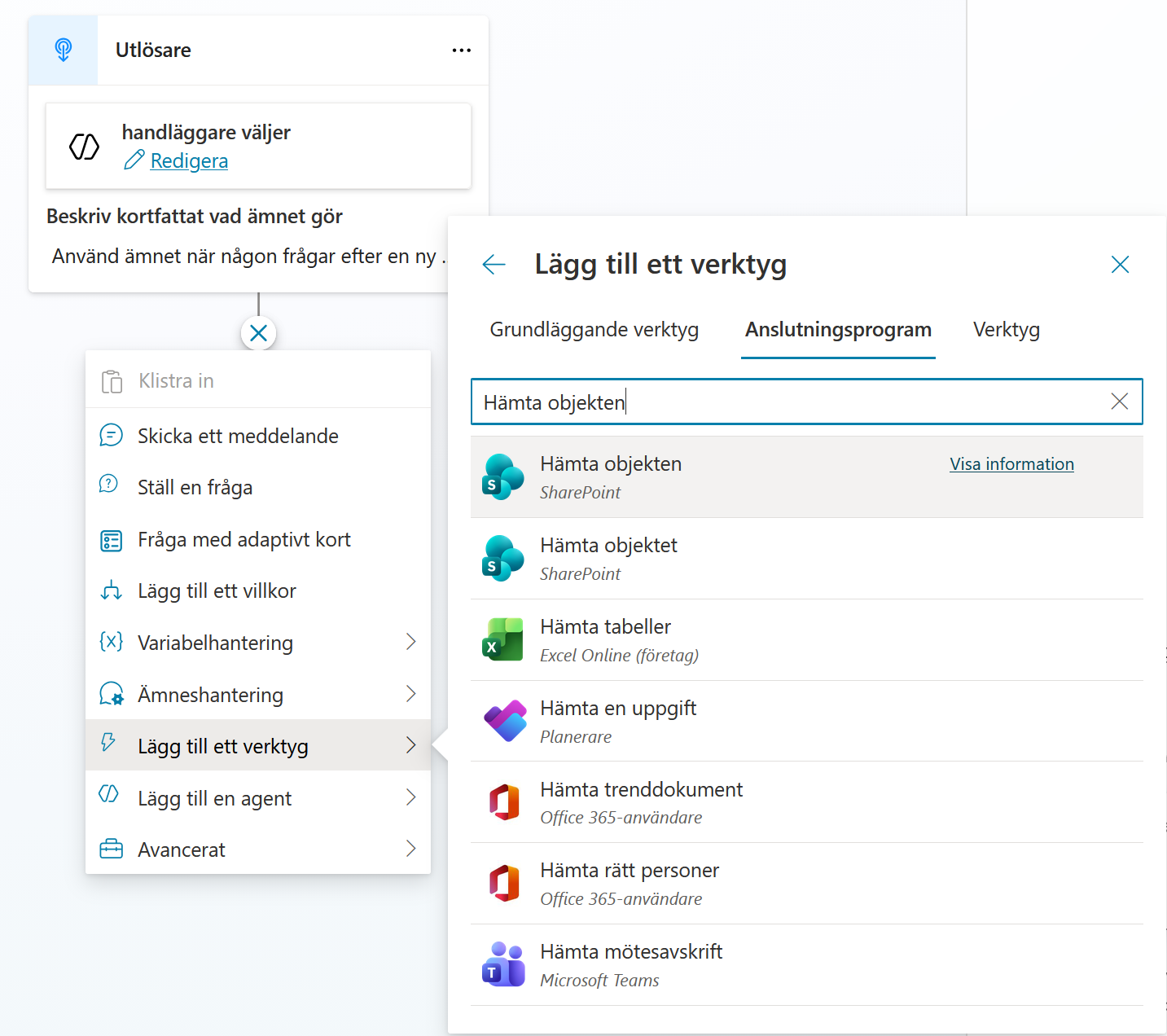The image size is (1167, 1036).
Task: Go back with the left arrow in tool panel
Action: click(494, 264)
